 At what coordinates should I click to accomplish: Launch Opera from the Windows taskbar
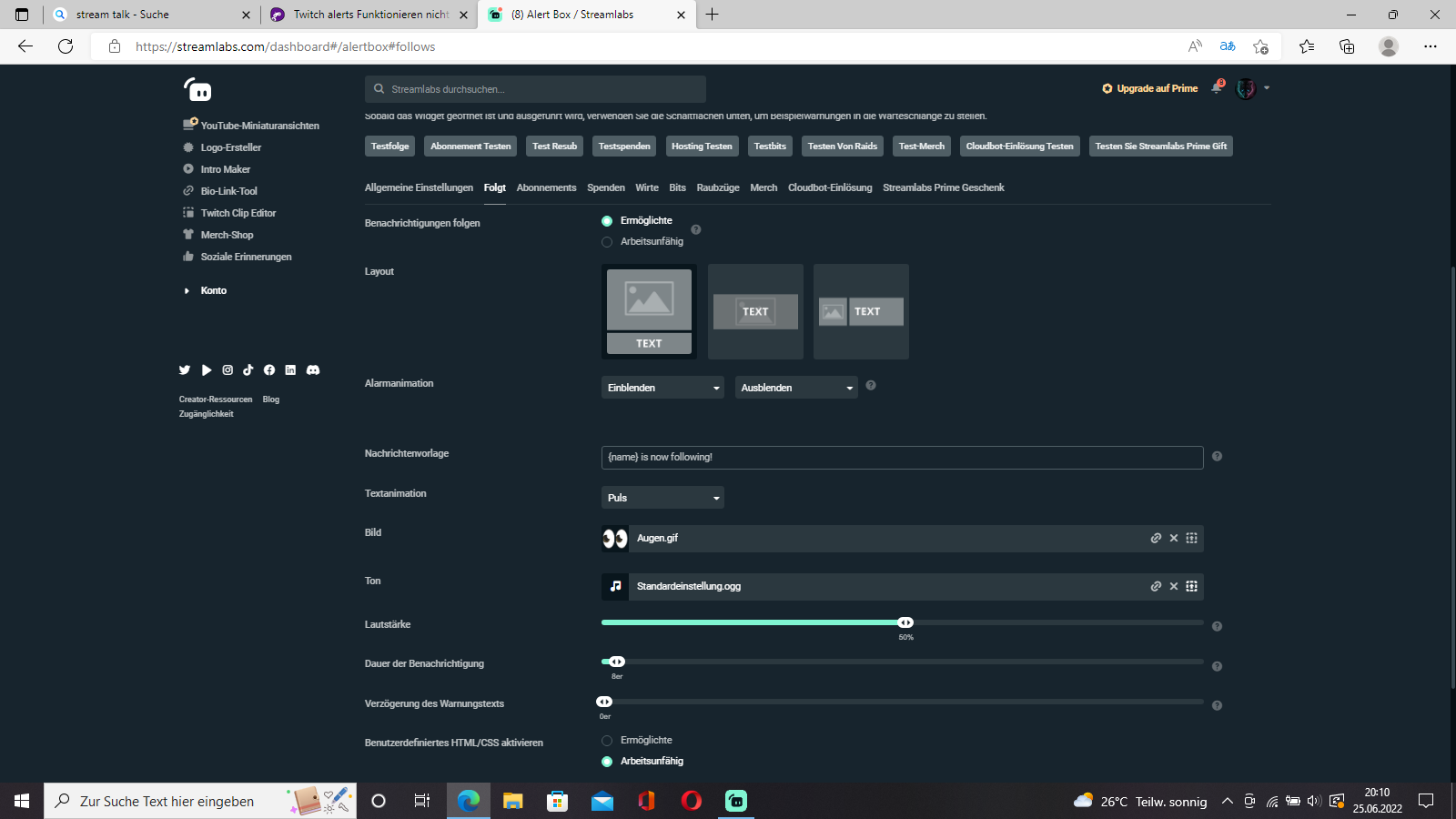click(x=692, y=801)
